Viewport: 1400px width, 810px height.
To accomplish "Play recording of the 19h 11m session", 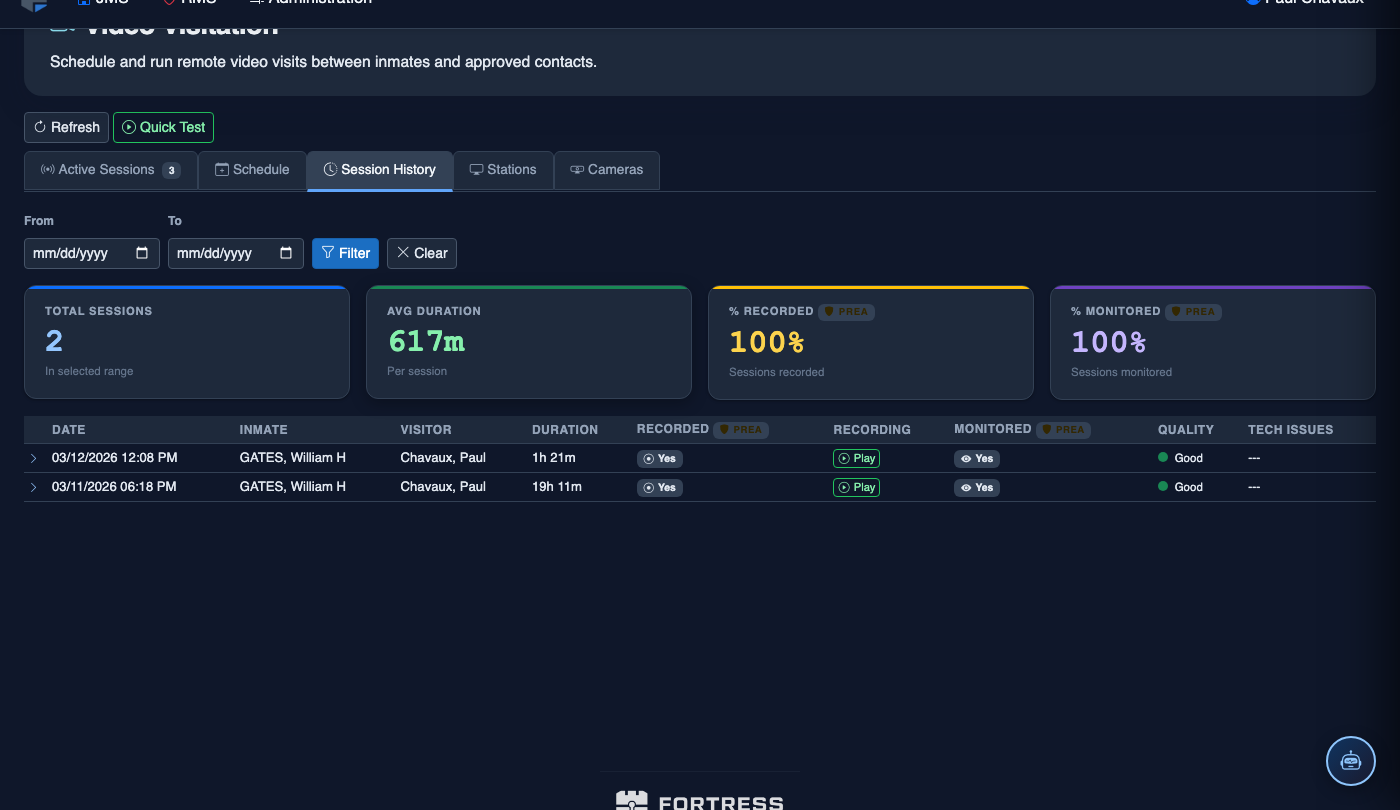I will 856,487.
